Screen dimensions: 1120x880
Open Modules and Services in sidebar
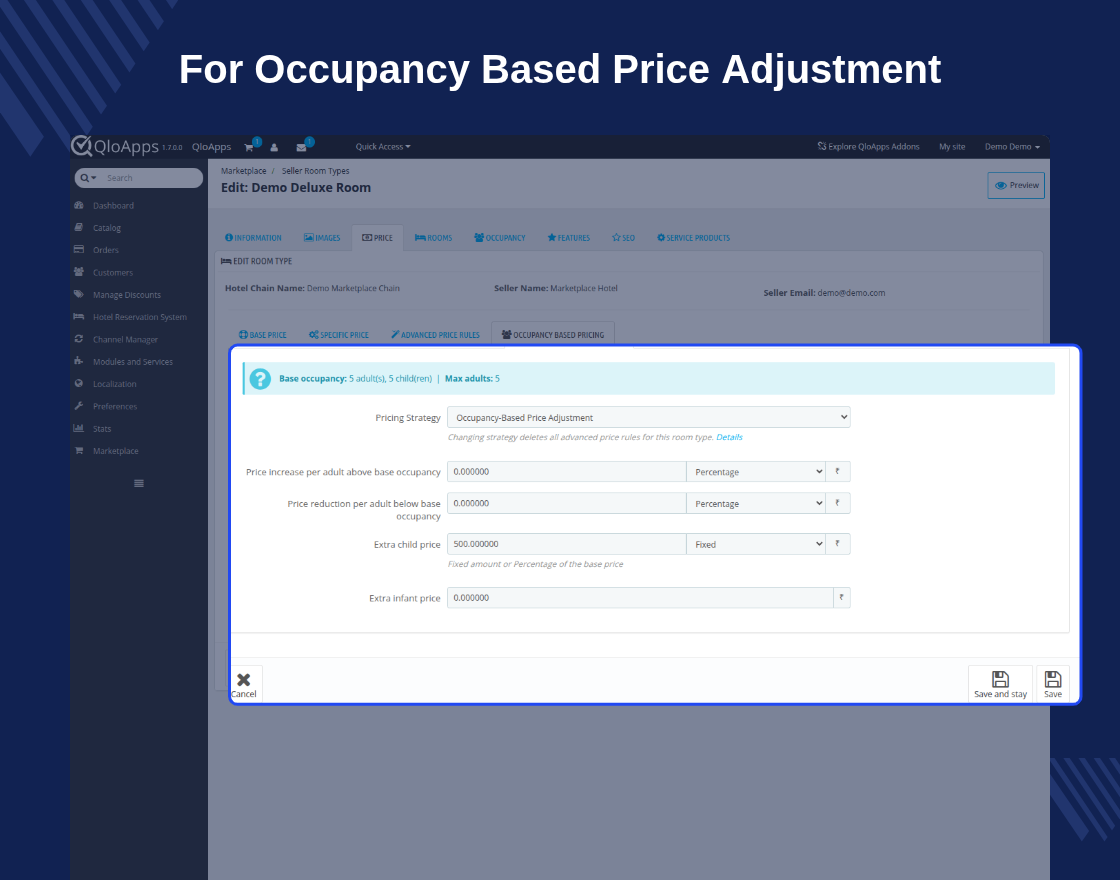pyautogui.click(x=133, y=362)
